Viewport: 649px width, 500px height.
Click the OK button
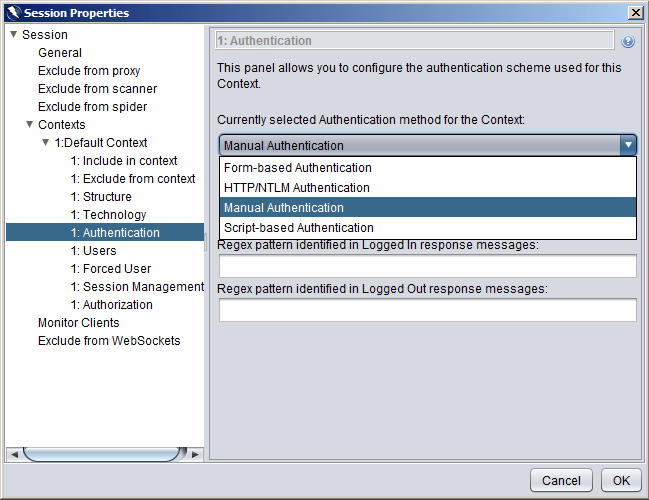[x=621, y=480]
